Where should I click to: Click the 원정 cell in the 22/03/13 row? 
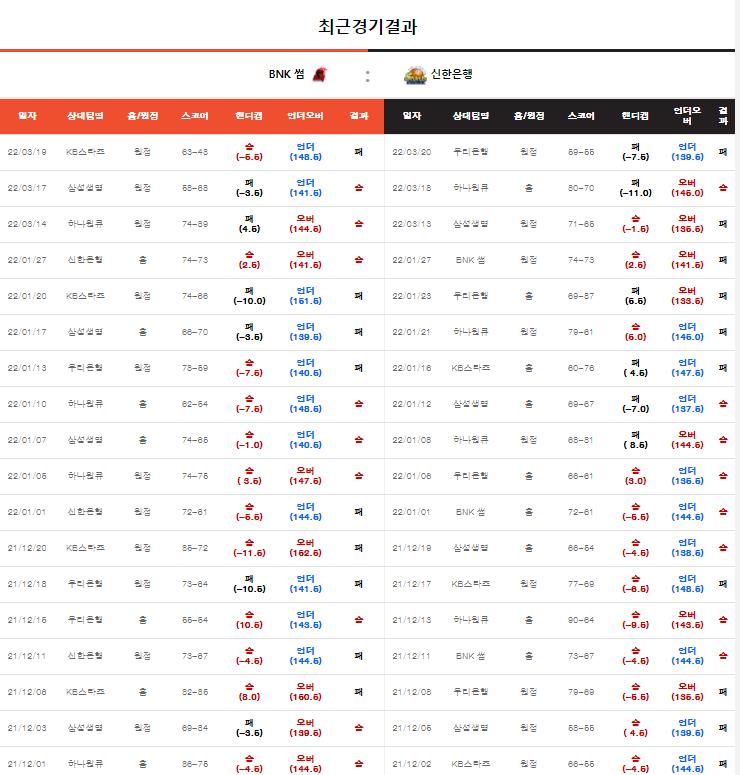[529, 224]
